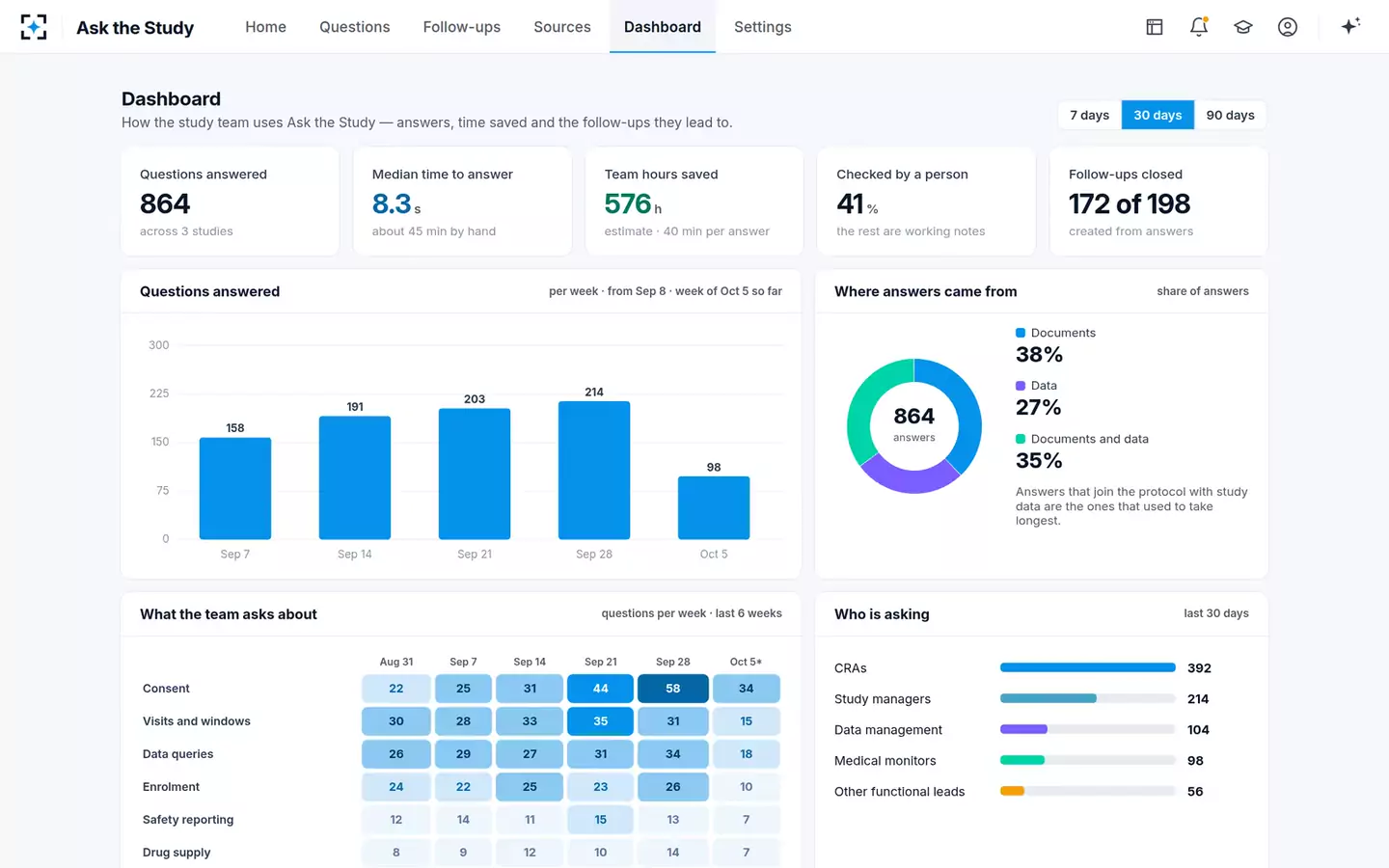Viewport: 1389px width, 868px height.
Task: Click the donut chart center 864 answers
Action: pos(914,424)
